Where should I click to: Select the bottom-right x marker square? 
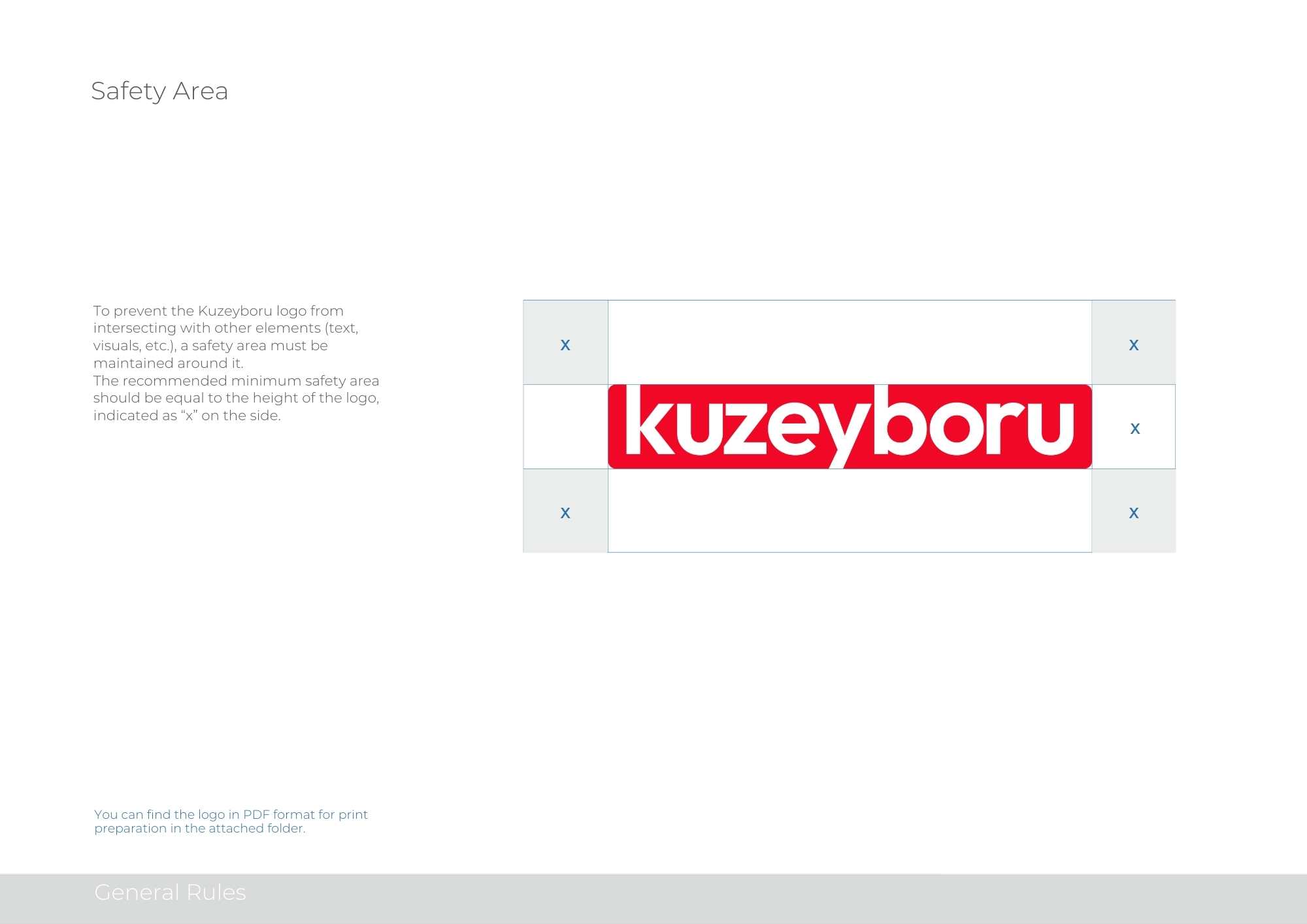pos(1133,511)
